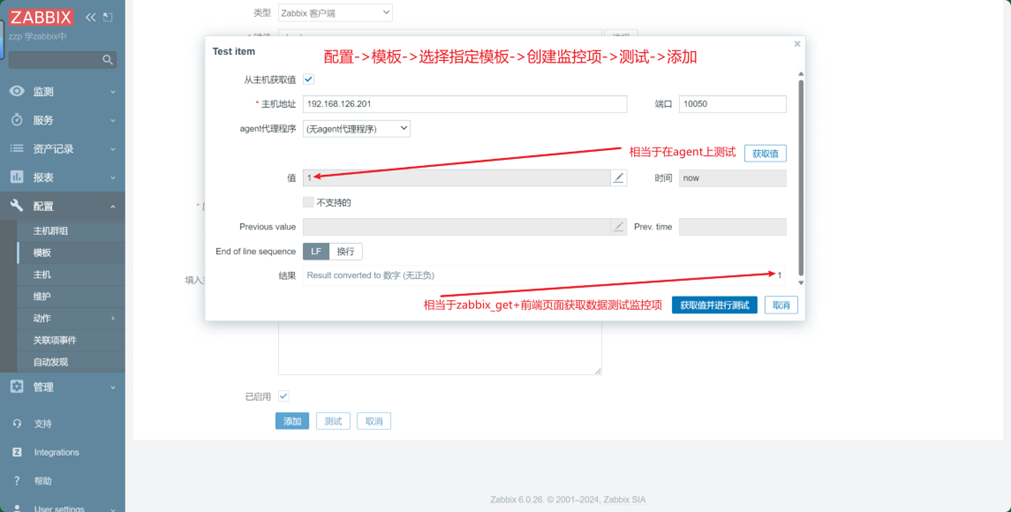The width and height of the screenshot is (1011, 512).
Task: Click the description text area behind the dialog
Action: point(440,348)
